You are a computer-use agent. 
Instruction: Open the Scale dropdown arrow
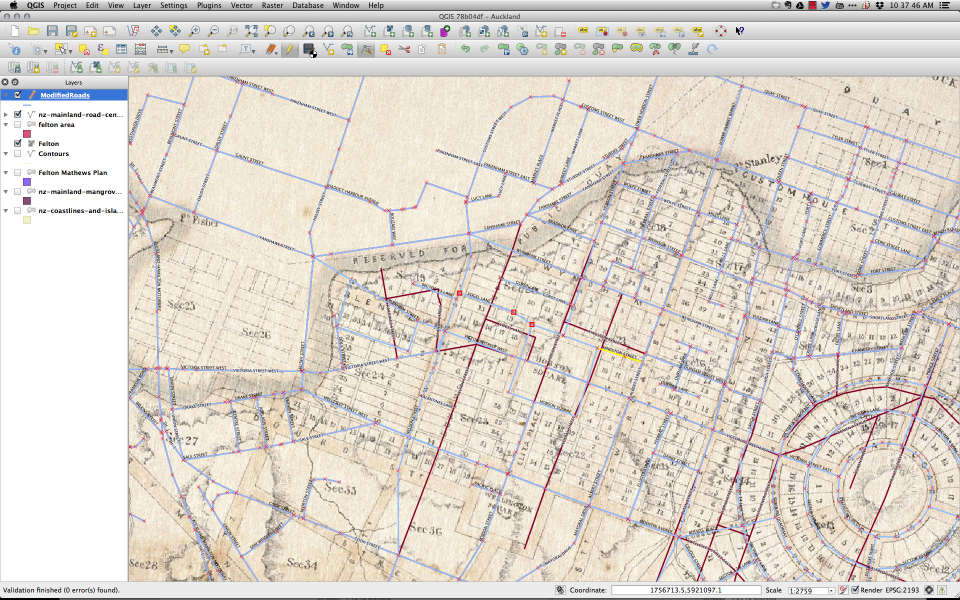(x=831, y=590)
